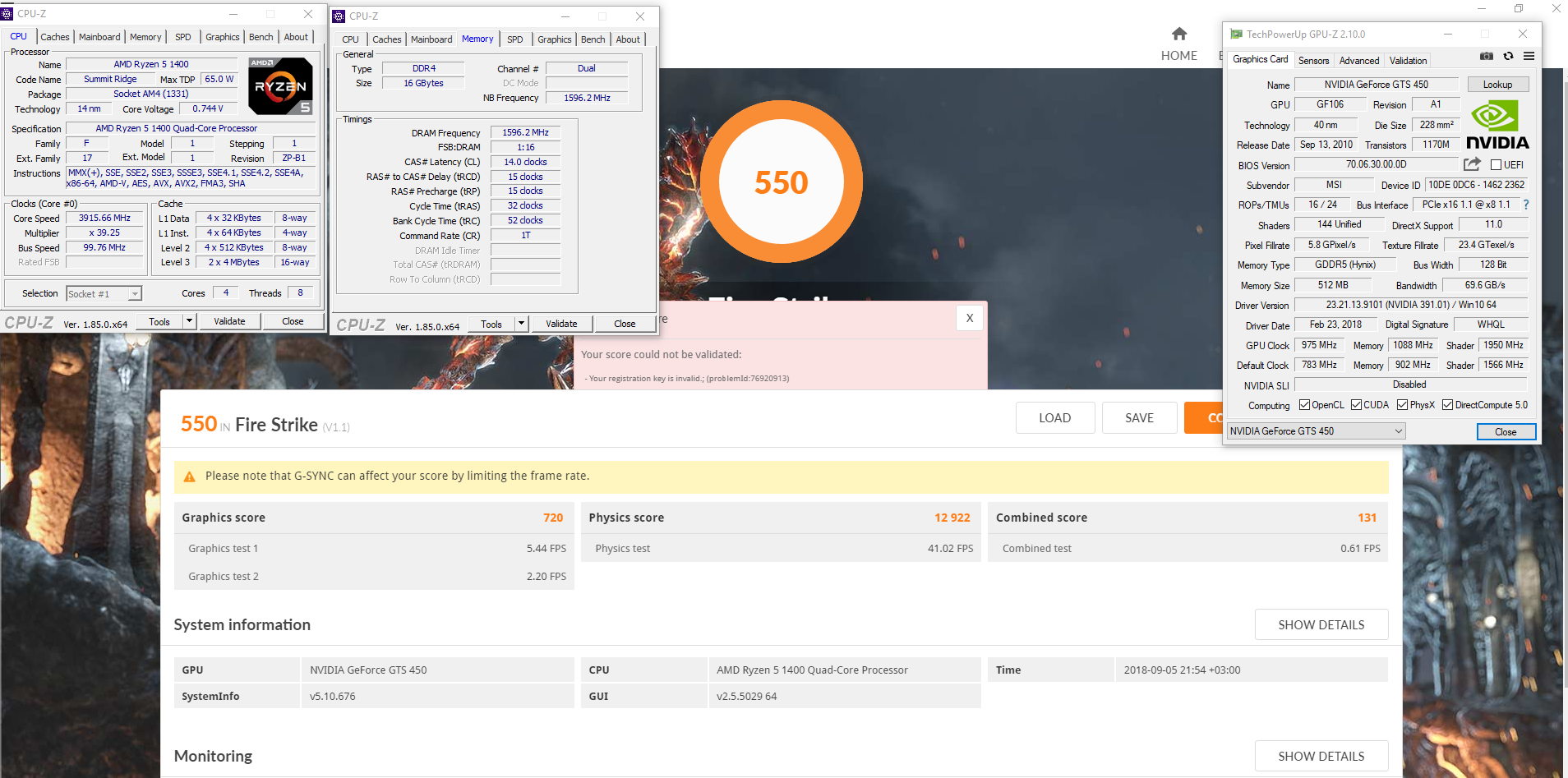Click the Physics score value 12 922

tap(952, 518)
